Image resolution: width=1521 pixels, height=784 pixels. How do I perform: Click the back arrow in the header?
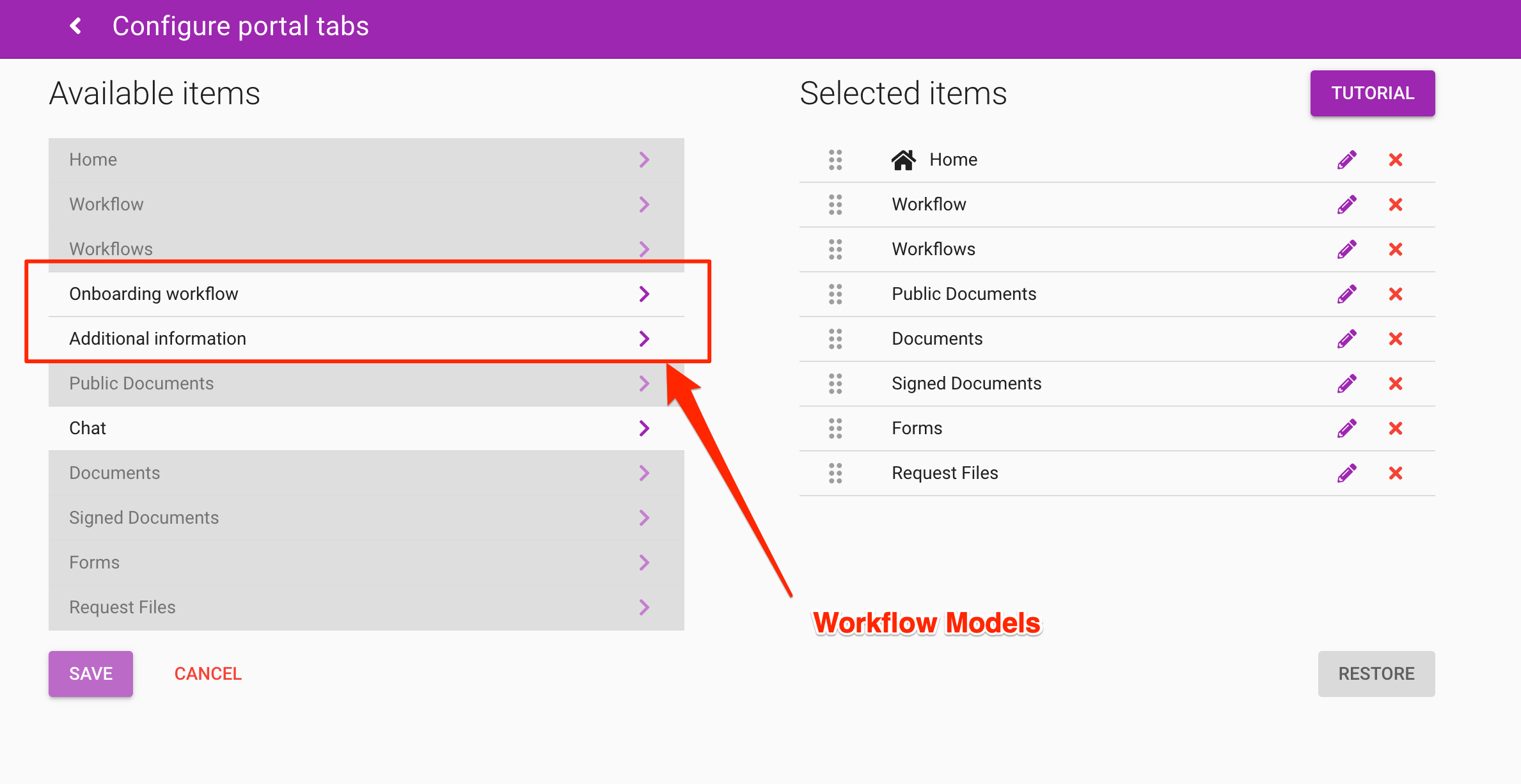[x=76, y=26]
